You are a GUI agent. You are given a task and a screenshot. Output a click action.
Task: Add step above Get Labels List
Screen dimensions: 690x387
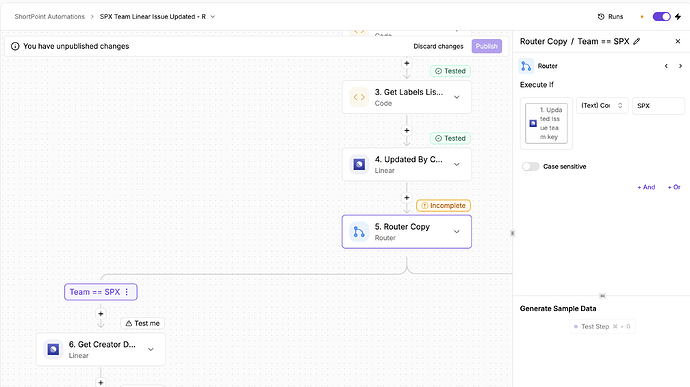(407, 63)
